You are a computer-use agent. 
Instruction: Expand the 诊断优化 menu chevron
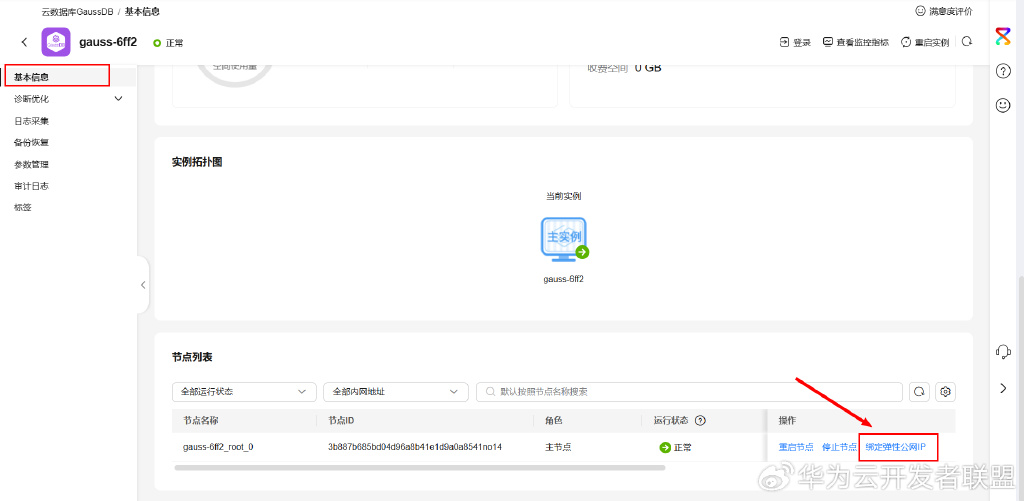pos(118,99)
